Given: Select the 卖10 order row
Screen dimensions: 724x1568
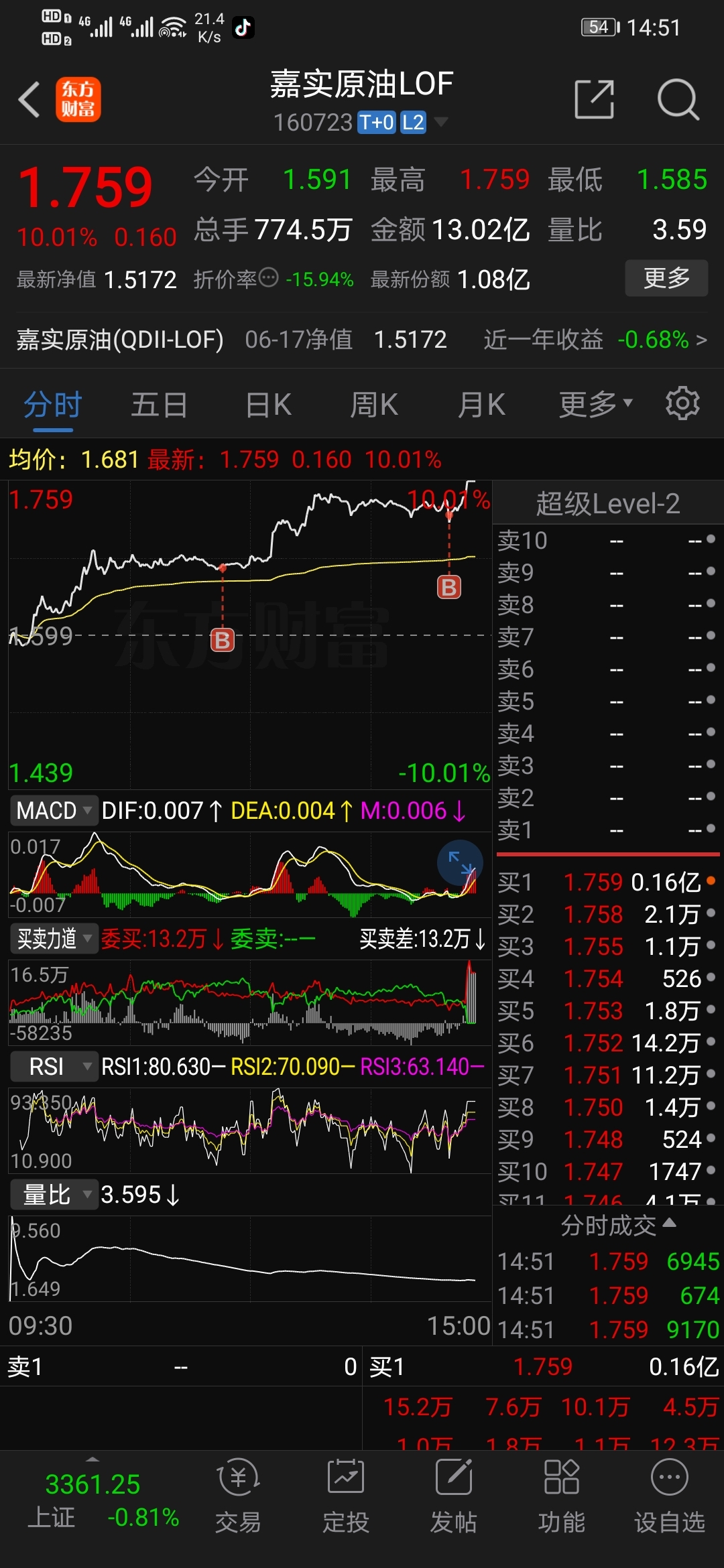Looking at the screenshot, I should 607,540.
